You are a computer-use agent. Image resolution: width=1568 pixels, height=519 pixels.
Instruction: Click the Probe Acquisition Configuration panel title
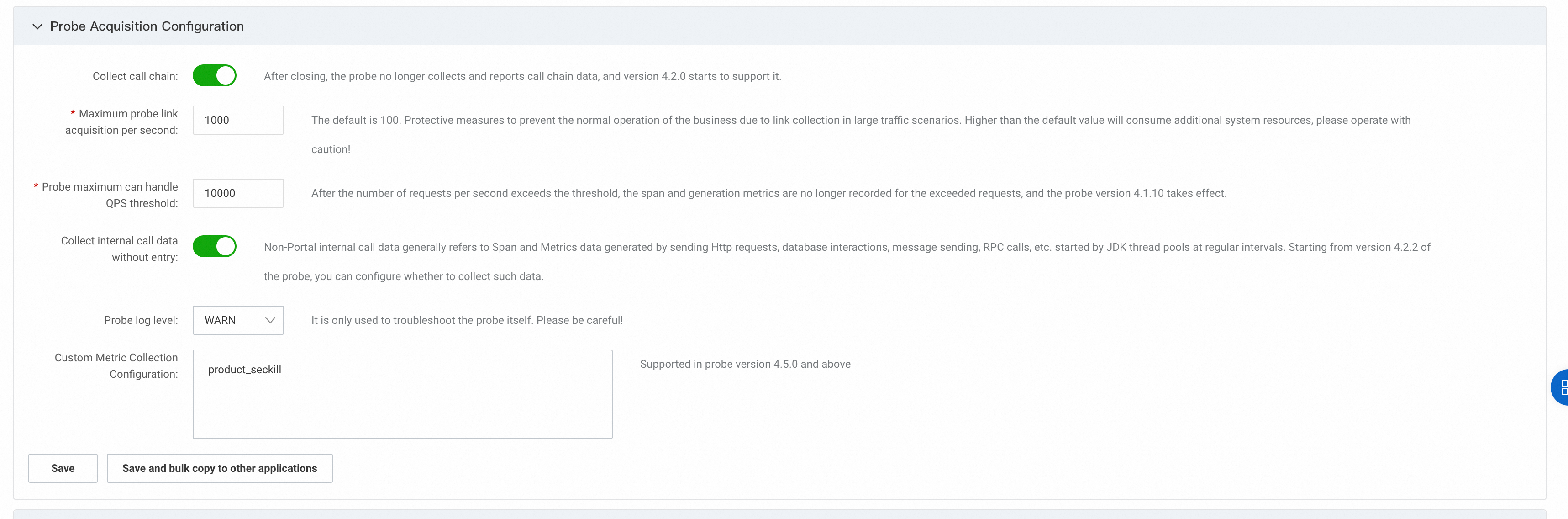click(x=147, y=27)
